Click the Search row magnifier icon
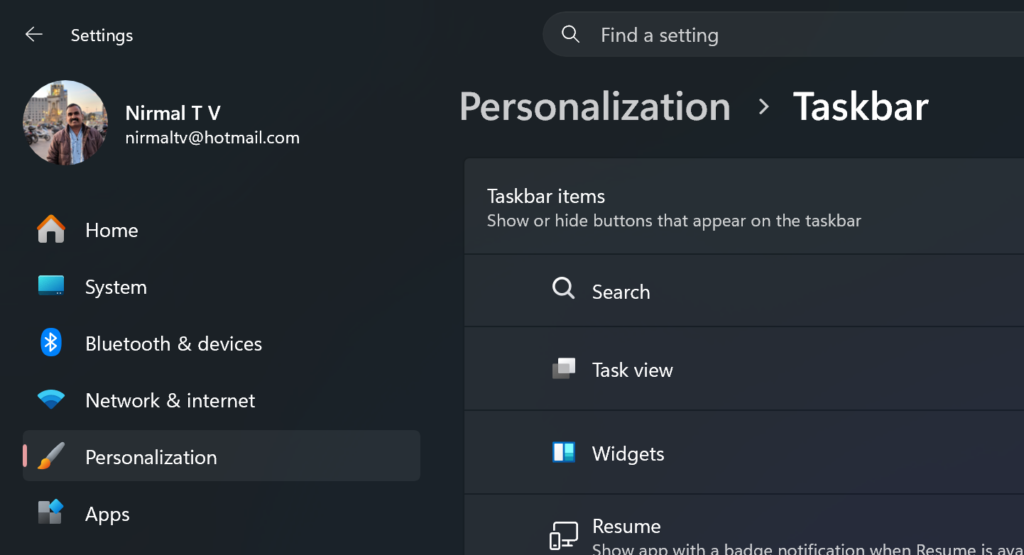This screenshot has width=1024, height=555. pos(563,288)
